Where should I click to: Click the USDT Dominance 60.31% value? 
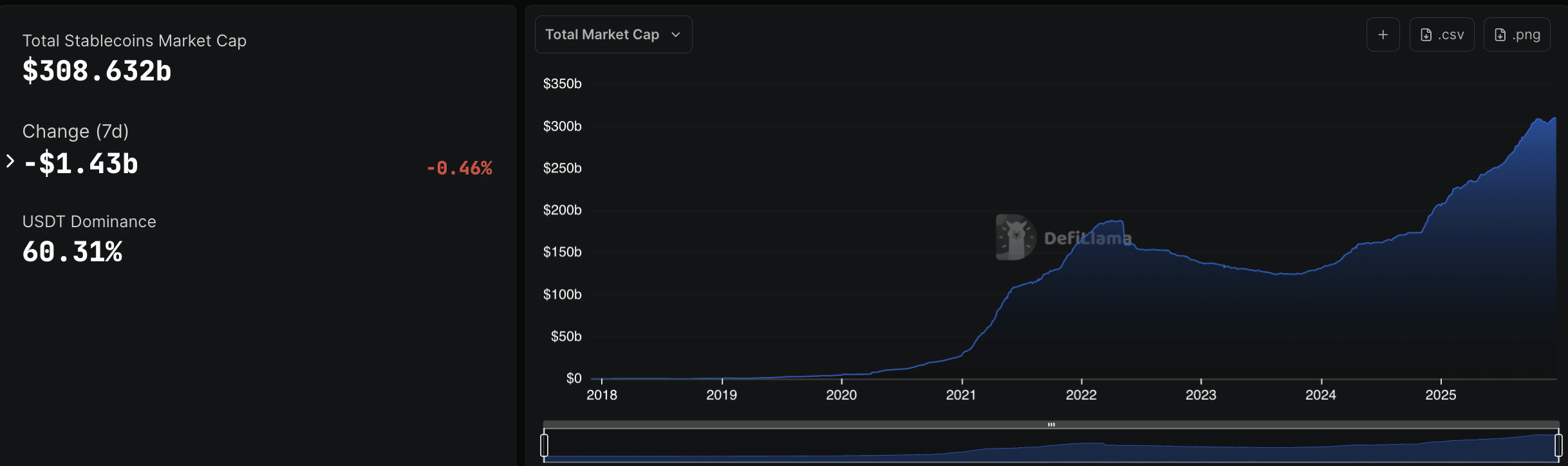pos(72,252)
